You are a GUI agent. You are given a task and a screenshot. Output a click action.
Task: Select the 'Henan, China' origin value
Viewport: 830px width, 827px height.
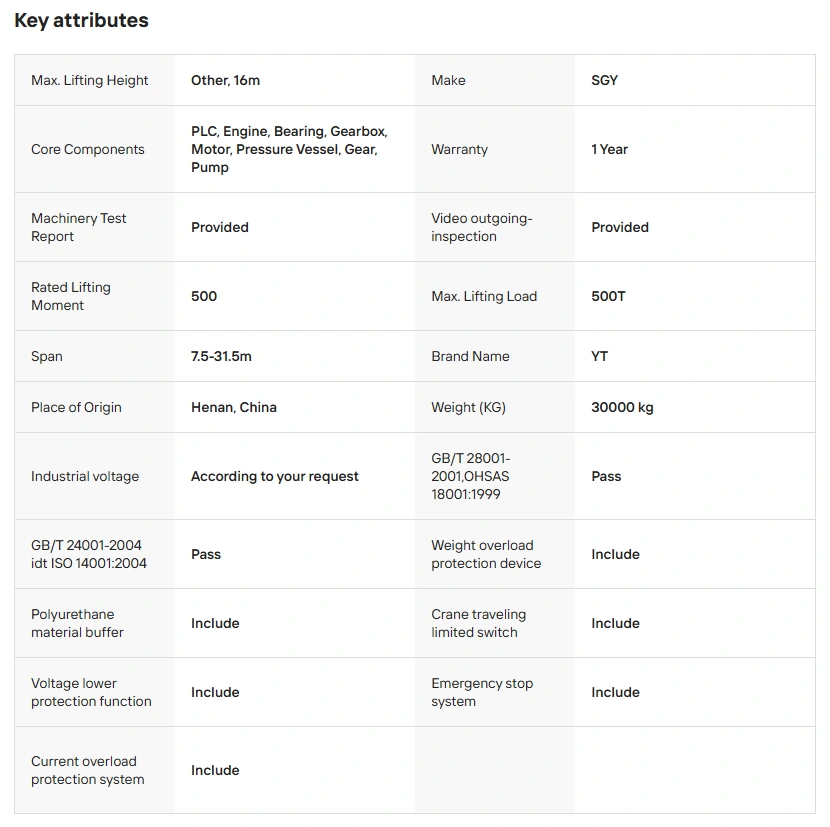[x=234, y=407]
